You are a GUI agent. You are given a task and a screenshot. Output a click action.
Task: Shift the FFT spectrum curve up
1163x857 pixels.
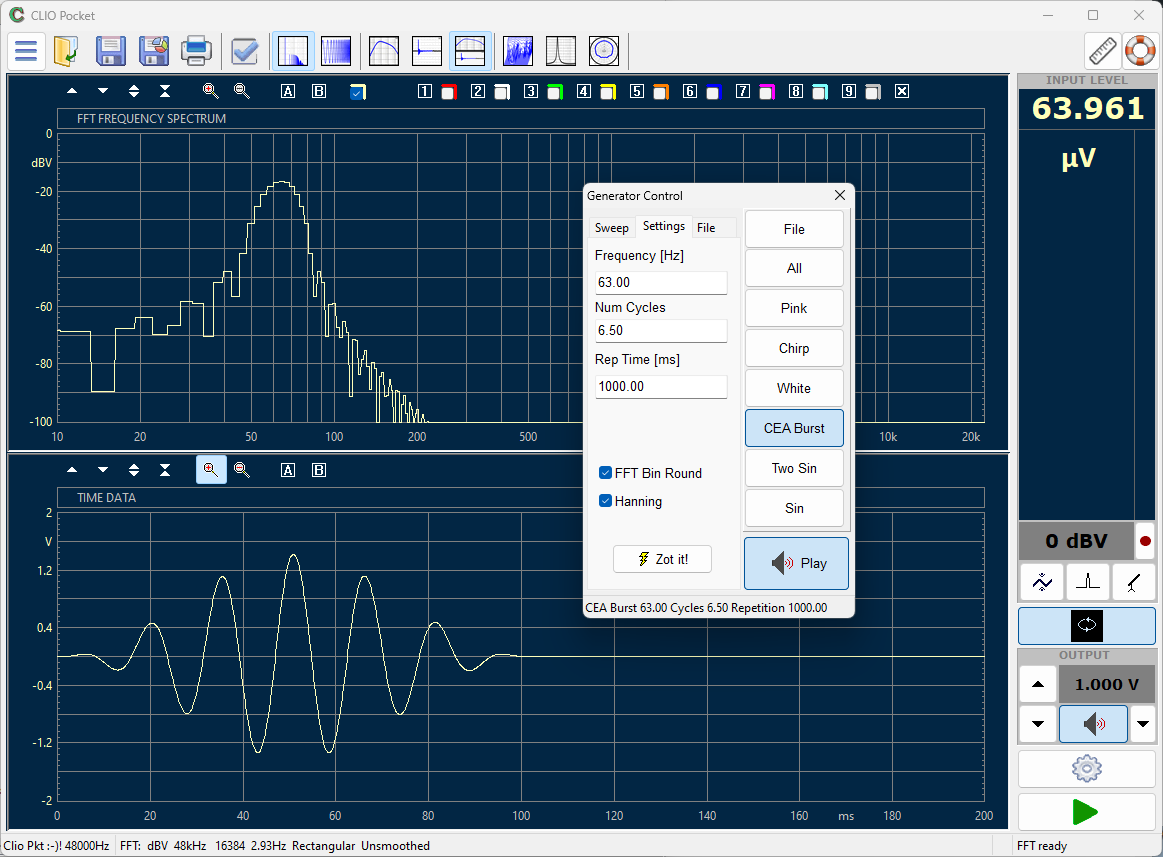point(72,91)
